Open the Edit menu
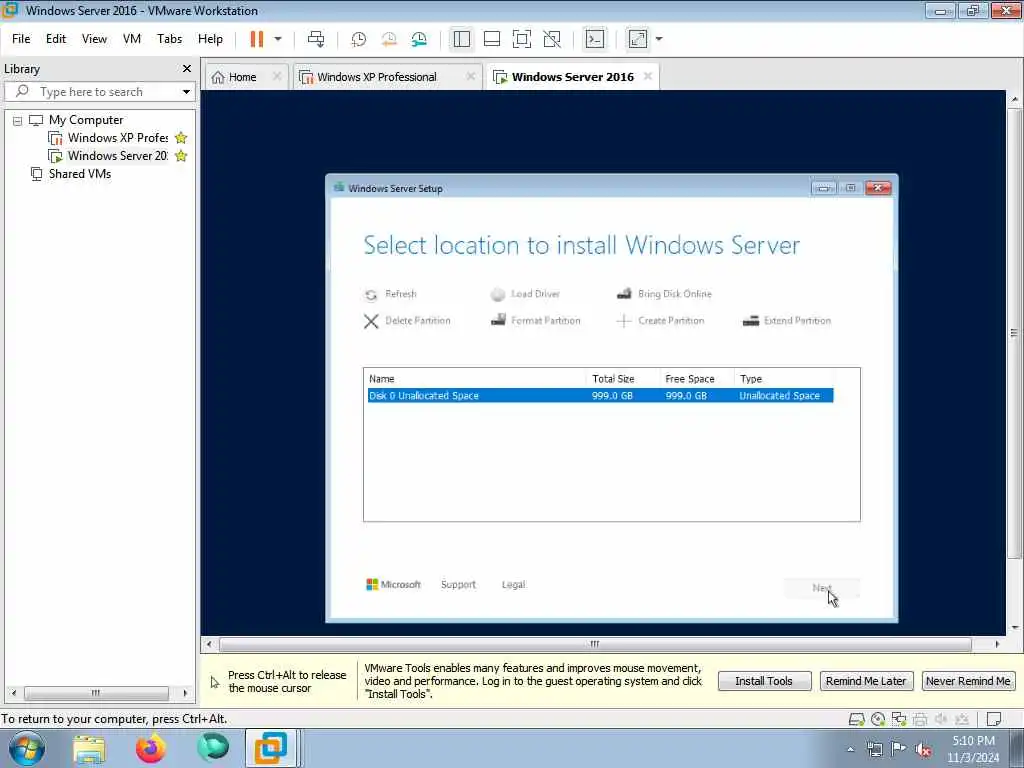 (x=56, y=39)
